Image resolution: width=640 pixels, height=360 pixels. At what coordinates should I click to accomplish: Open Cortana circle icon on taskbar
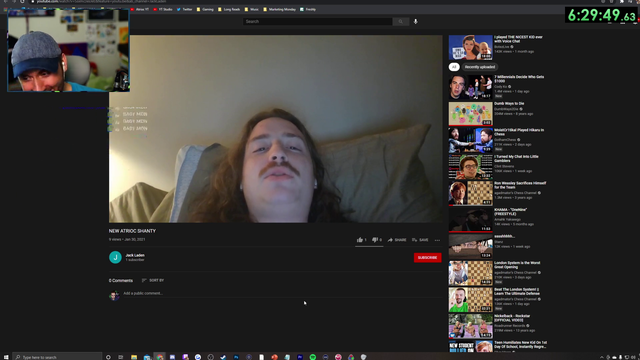pos(108,357)
